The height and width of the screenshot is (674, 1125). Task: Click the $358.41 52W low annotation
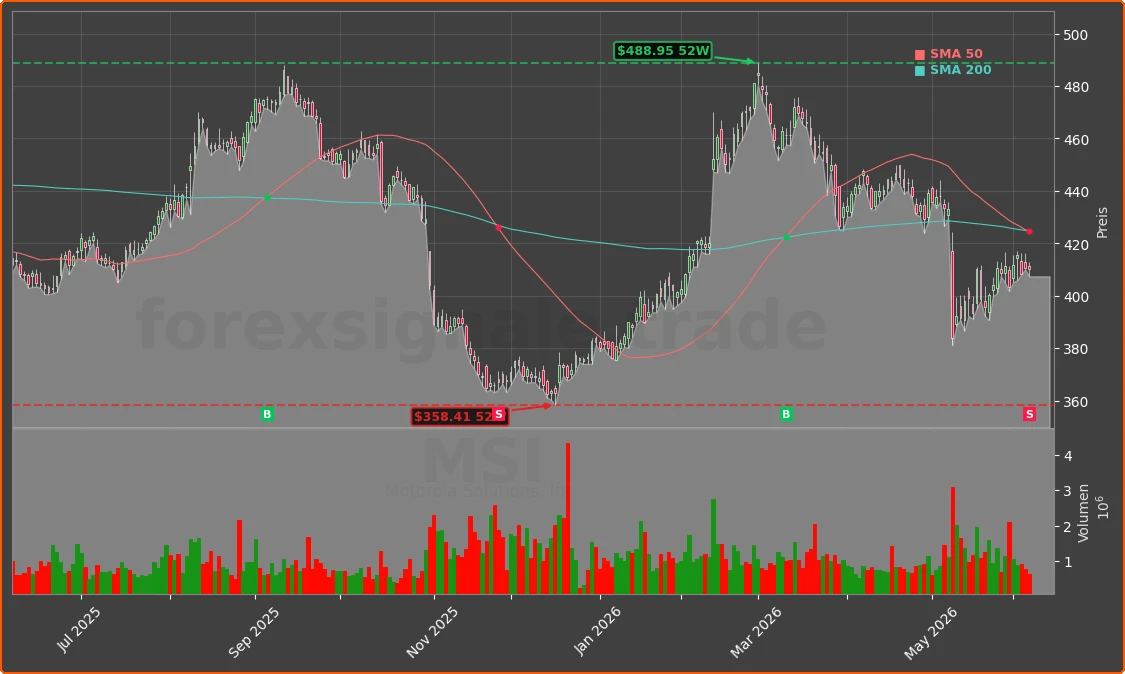[x=460, y=416]
